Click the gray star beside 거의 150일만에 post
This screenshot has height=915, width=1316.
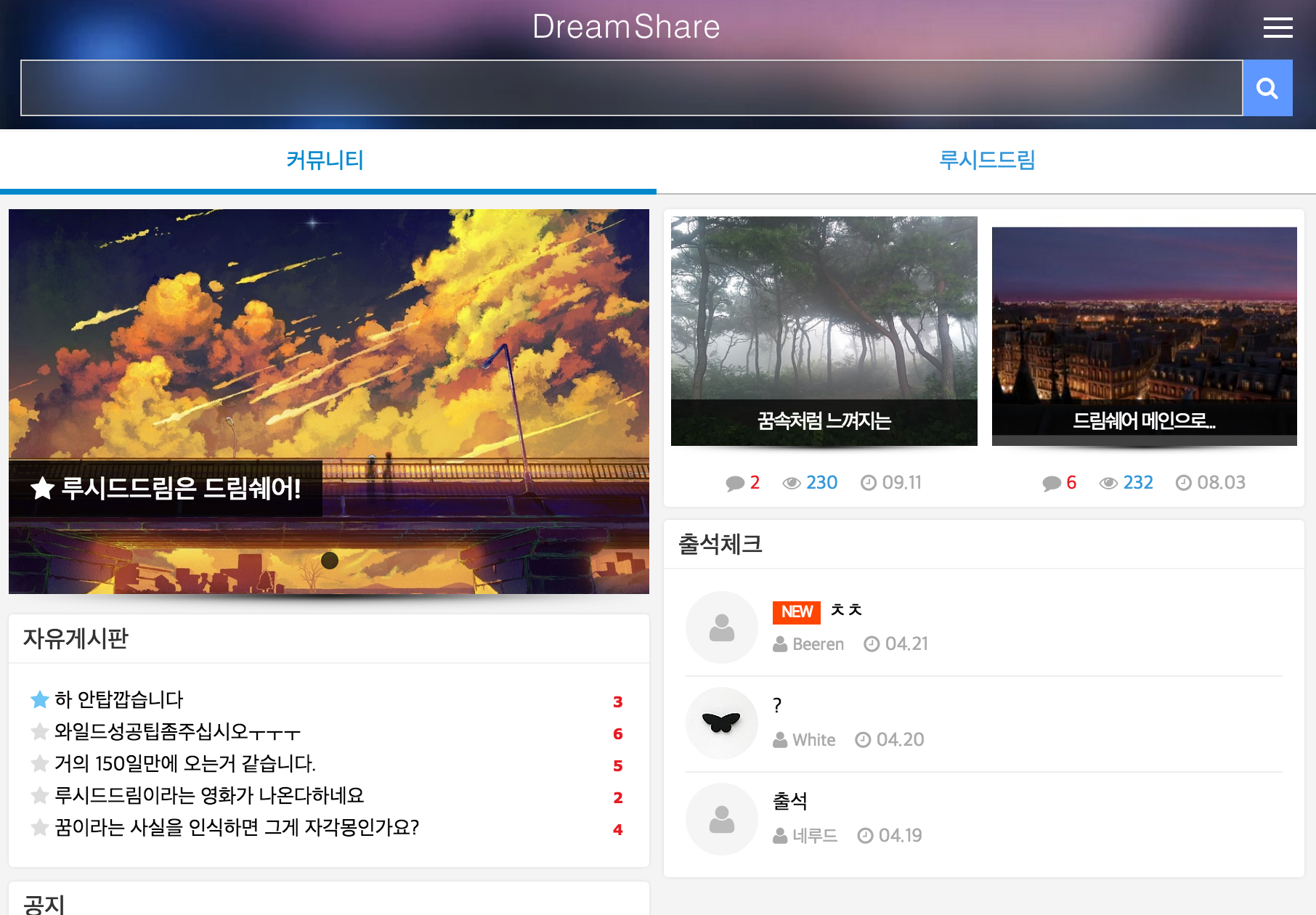[40, 763]
